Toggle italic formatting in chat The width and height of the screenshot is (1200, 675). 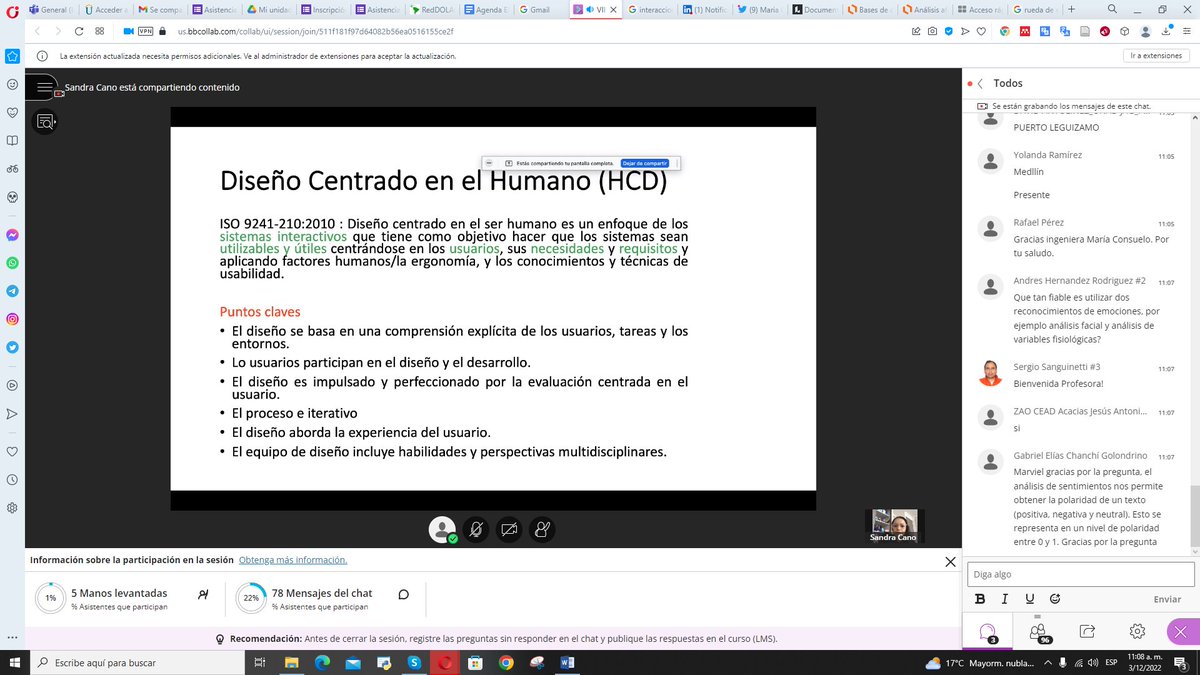(1004, 599)
